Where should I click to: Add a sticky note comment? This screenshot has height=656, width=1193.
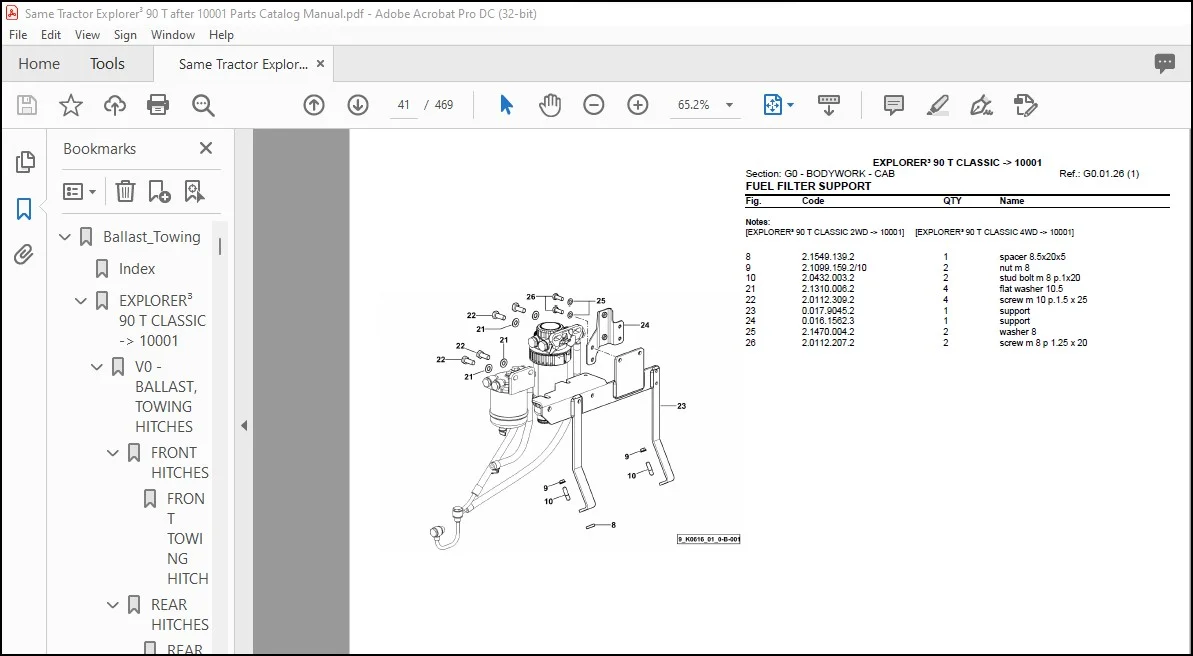(893, 105)
